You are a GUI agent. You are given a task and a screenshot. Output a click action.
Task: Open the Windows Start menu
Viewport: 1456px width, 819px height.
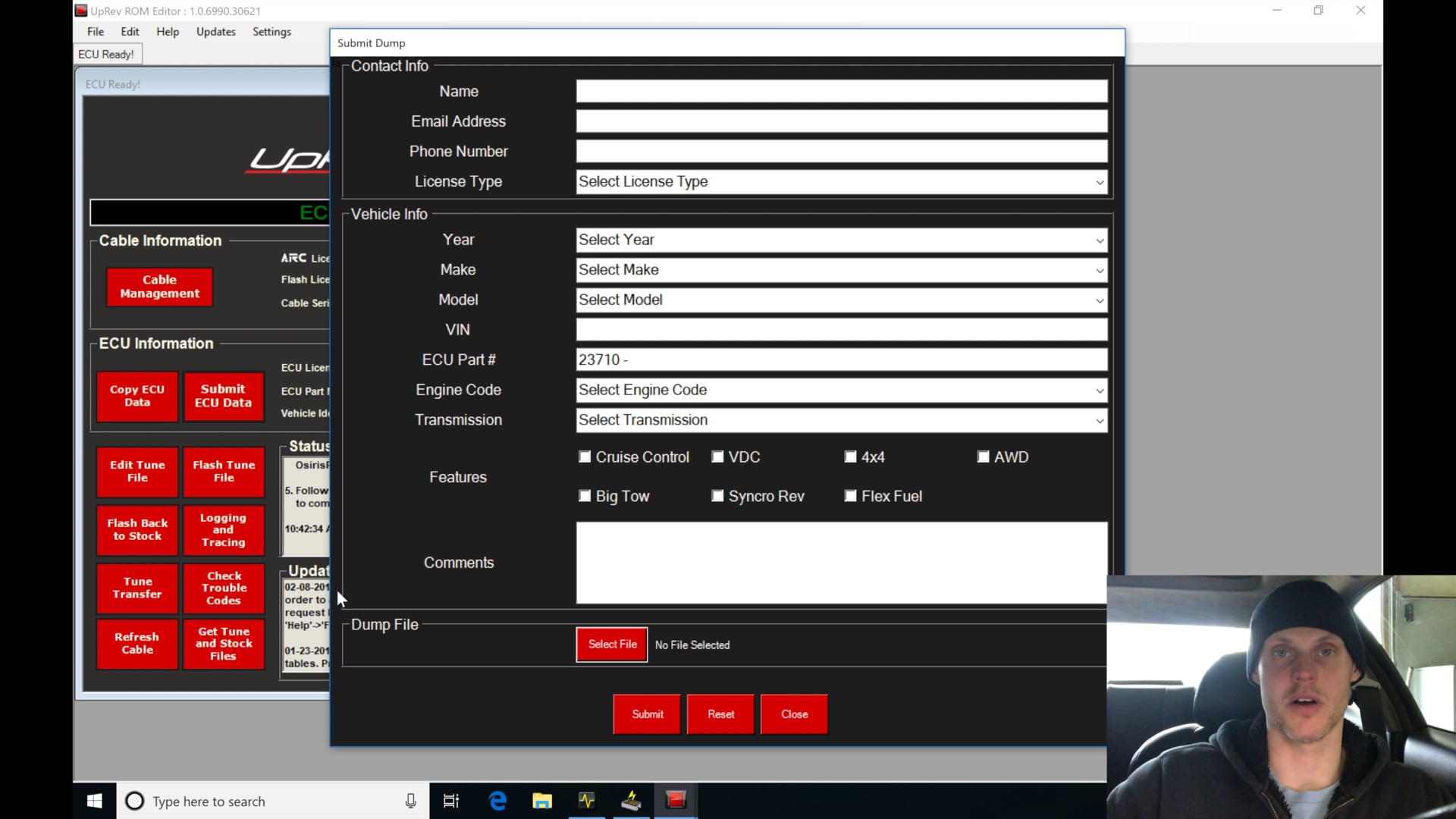94,800
